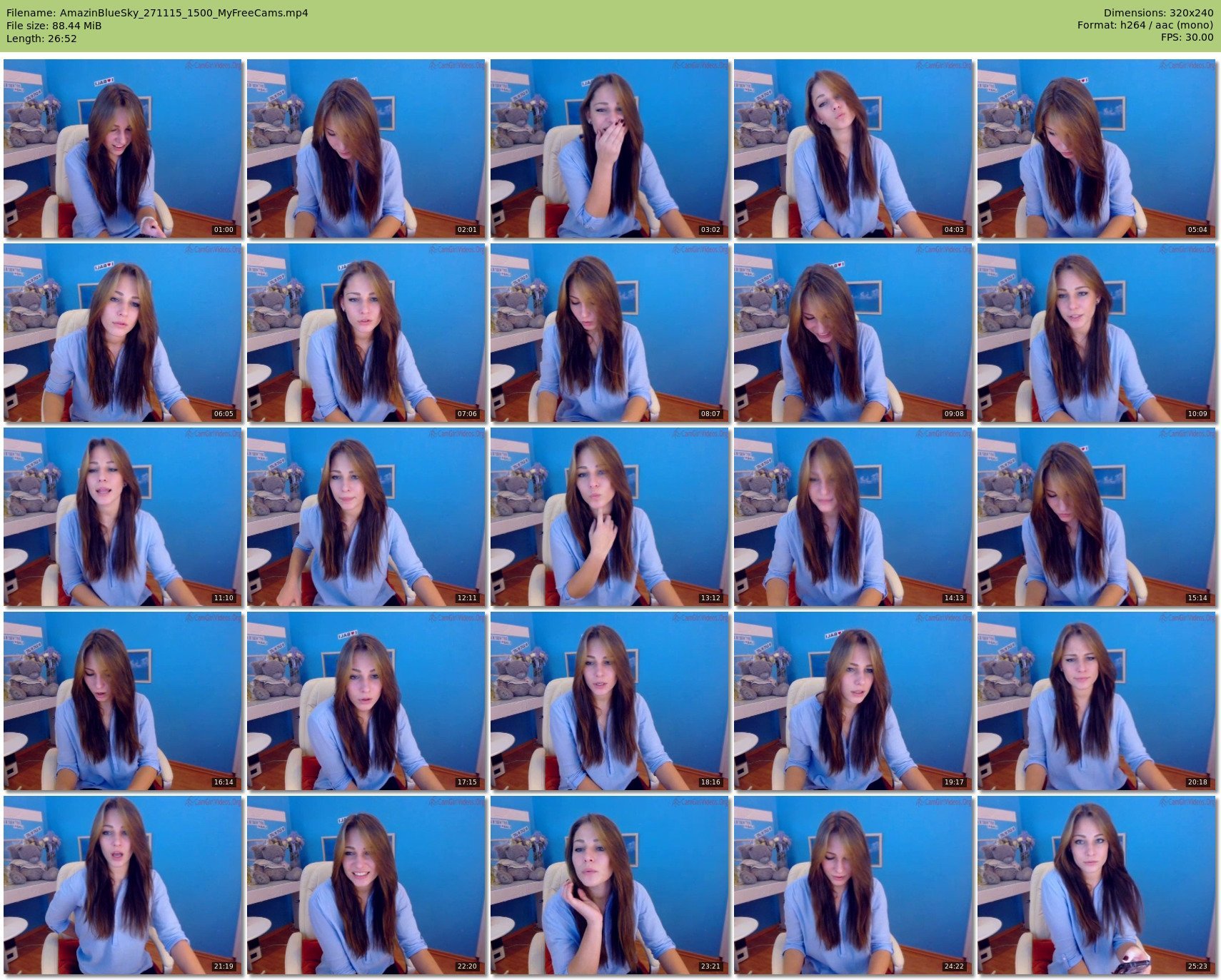1221x980 pixels.
Task: Select the 'FPS: 30.00' text
Action: tap(1187, 37)
